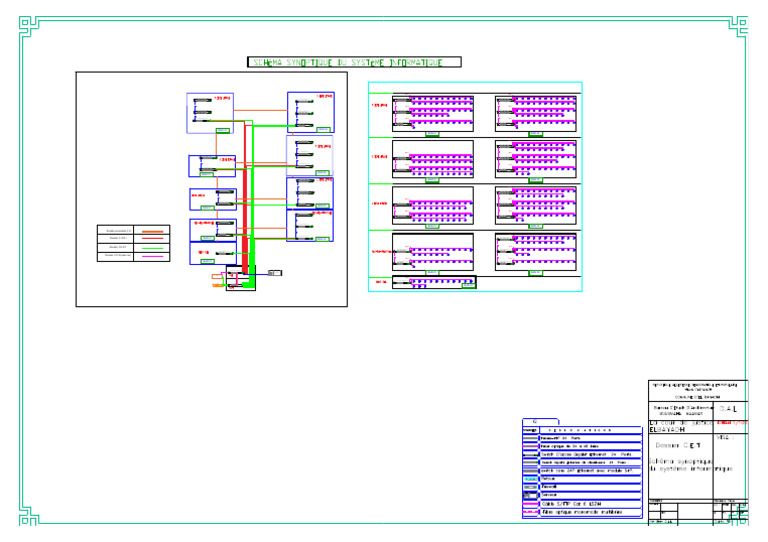Select the firewall symbol in the legend
This screenshot has width=768, height=542.
tap(530, 487)
